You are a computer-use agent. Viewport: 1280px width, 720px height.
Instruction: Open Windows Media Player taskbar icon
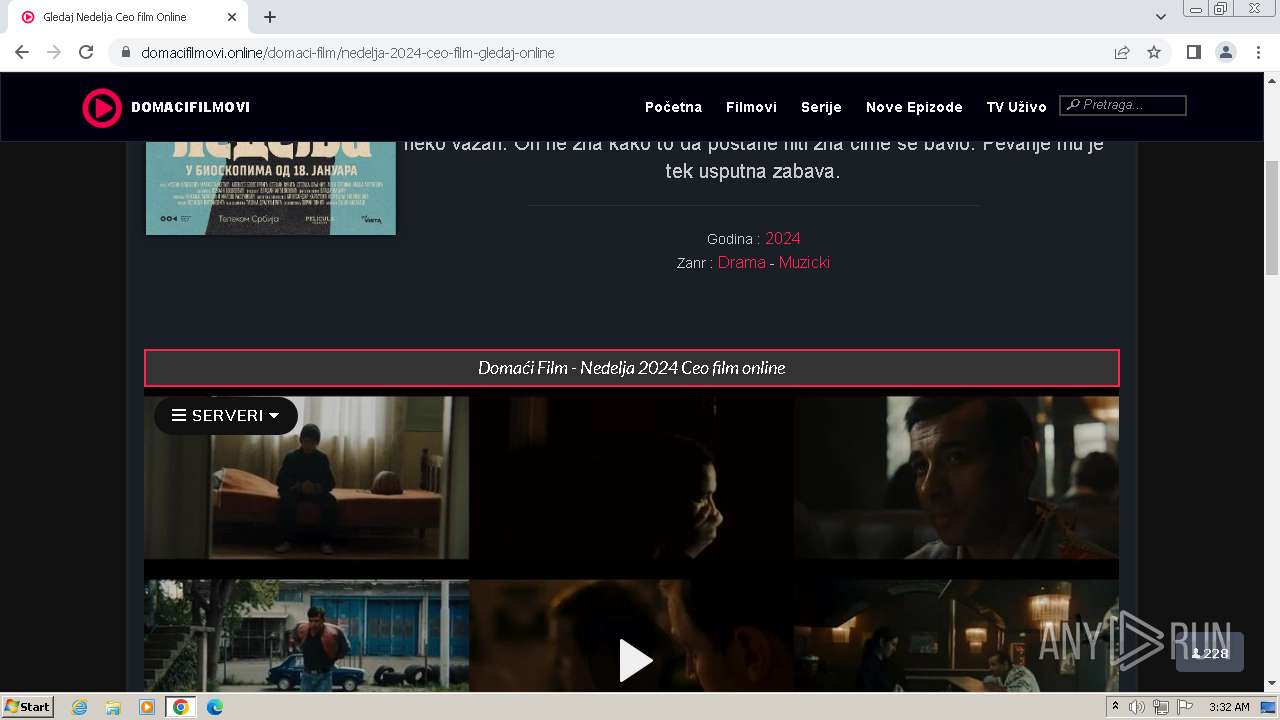click(146, 707)
